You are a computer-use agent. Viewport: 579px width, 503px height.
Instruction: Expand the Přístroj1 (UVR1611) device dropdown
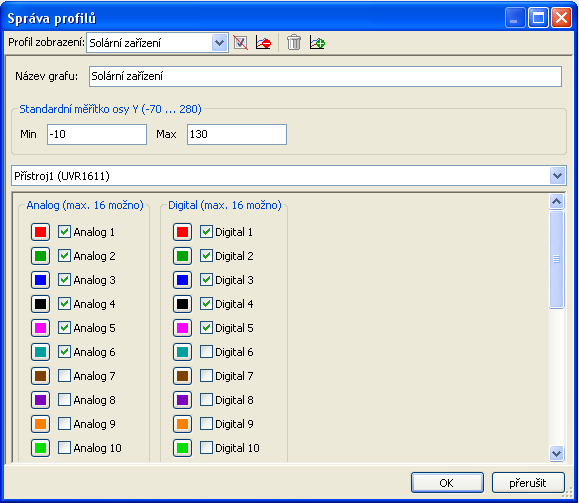coord(289,176)
